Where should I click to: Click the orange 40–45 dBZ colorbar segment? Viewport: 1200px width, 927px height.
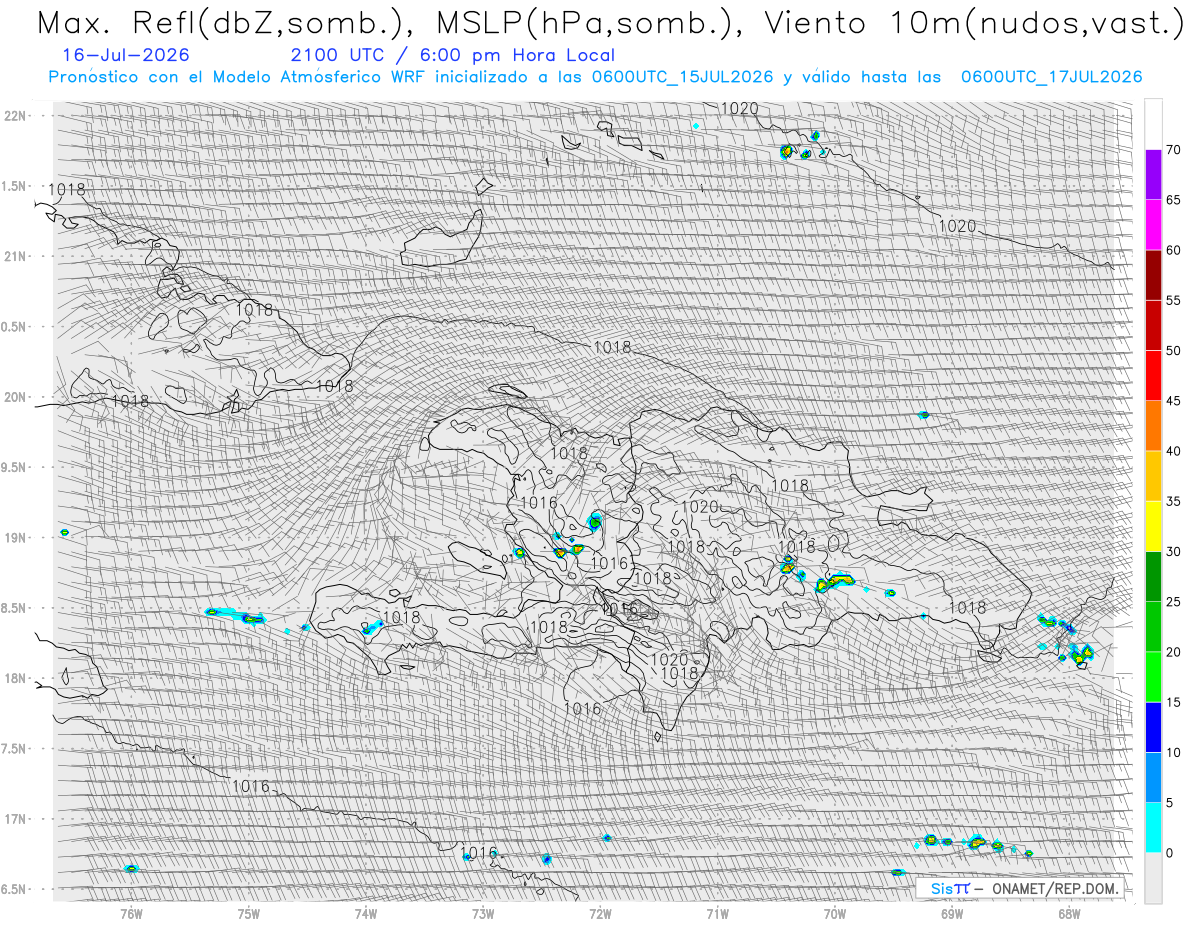pyautogui.click(x=1153, y=426)
